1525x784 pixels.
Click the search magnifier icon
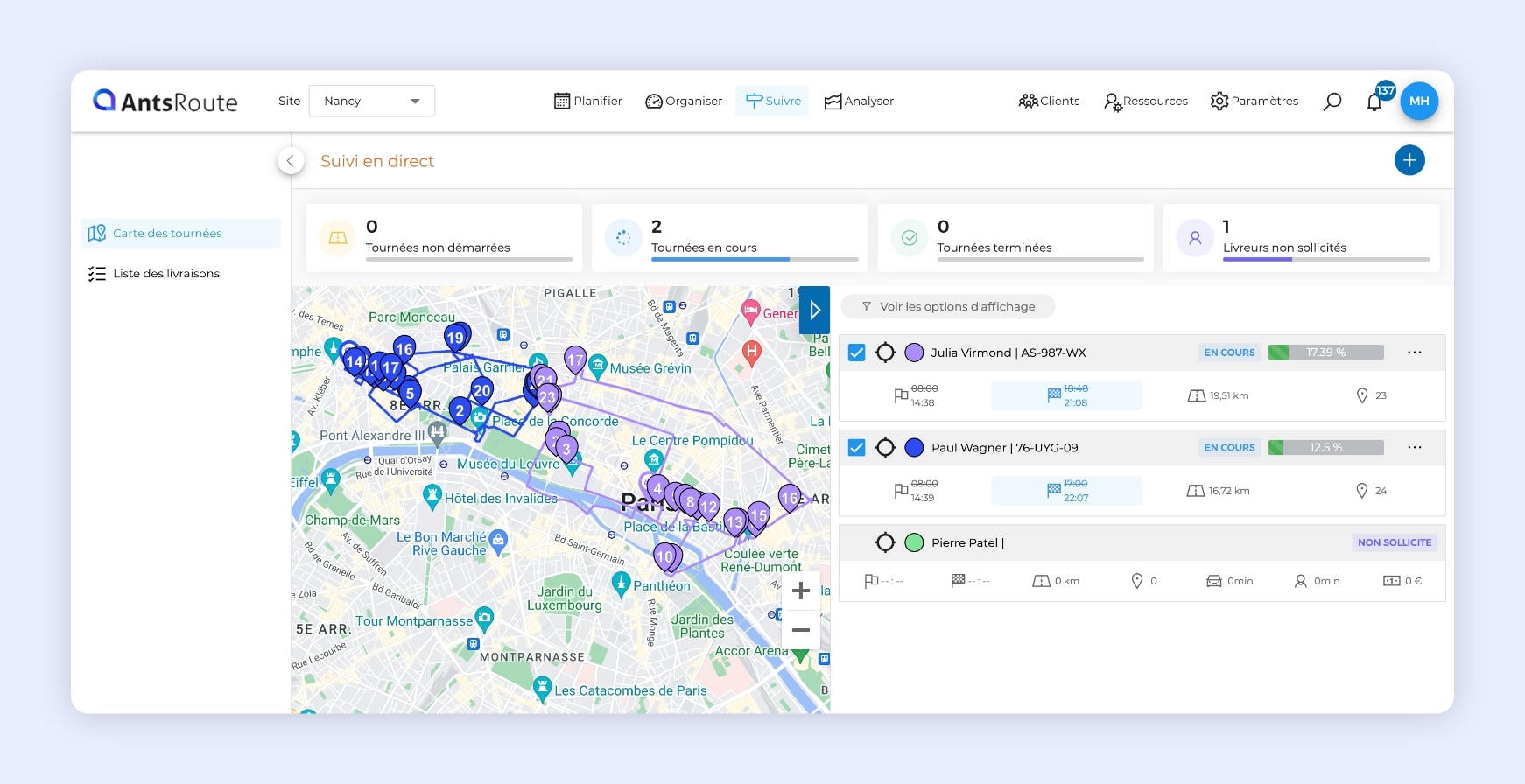click(1332, 101)
